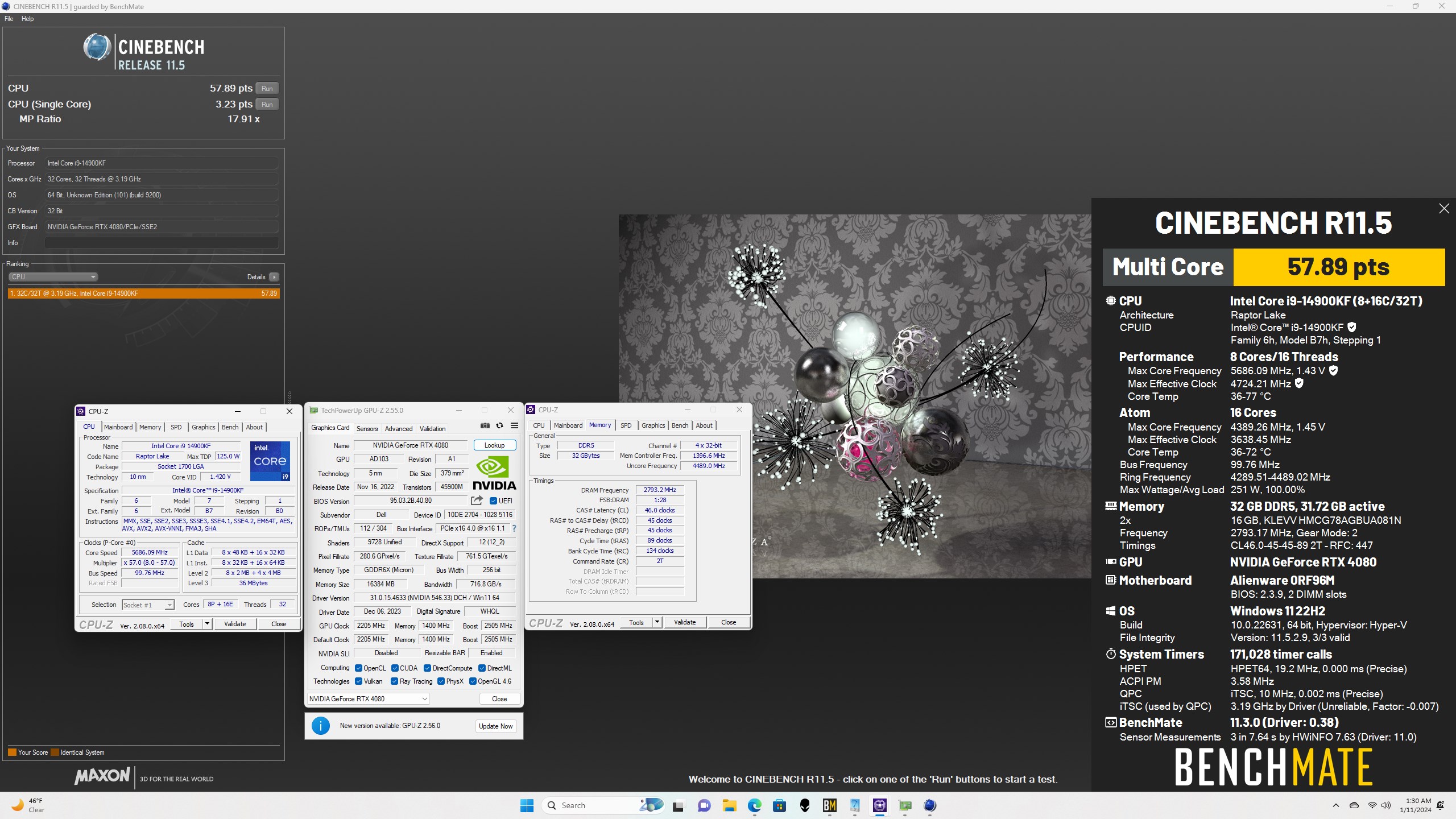
Task: Click Update Now for GPU-Z 2.56.0
Action: click(495, 726)
